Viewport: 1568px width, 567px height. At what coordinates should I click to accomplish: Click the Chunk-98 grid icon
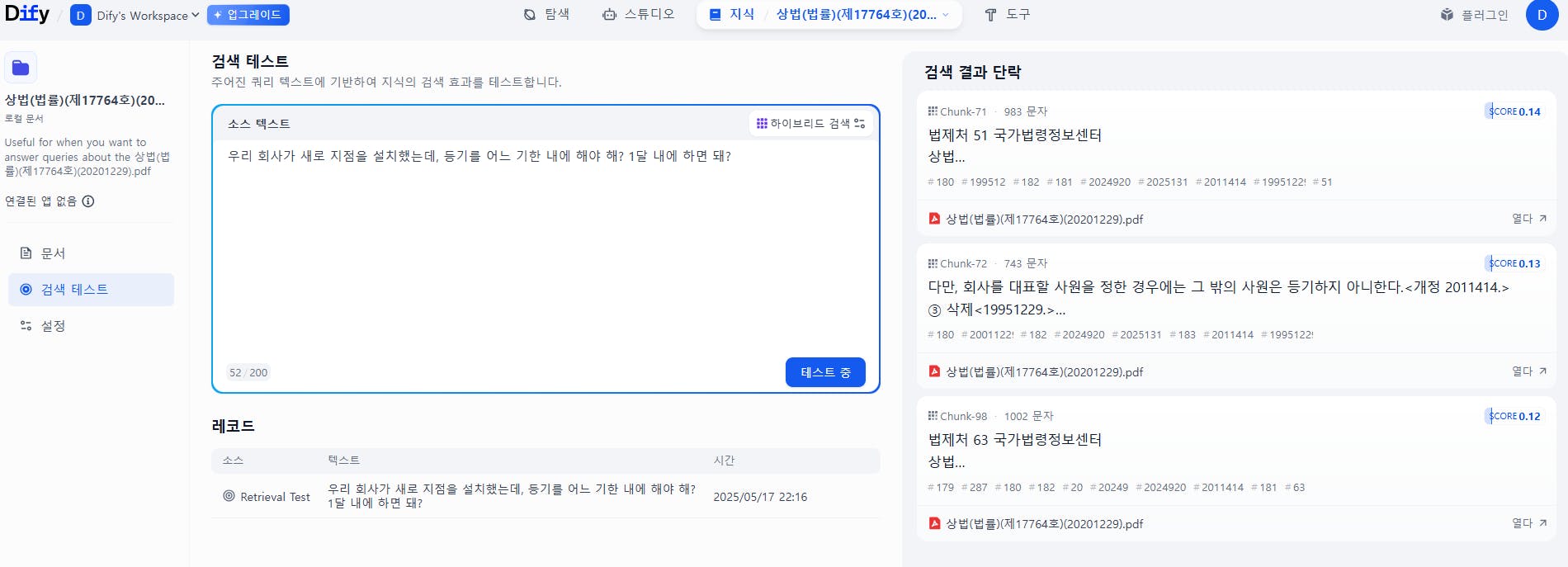[x=933, y=416]
